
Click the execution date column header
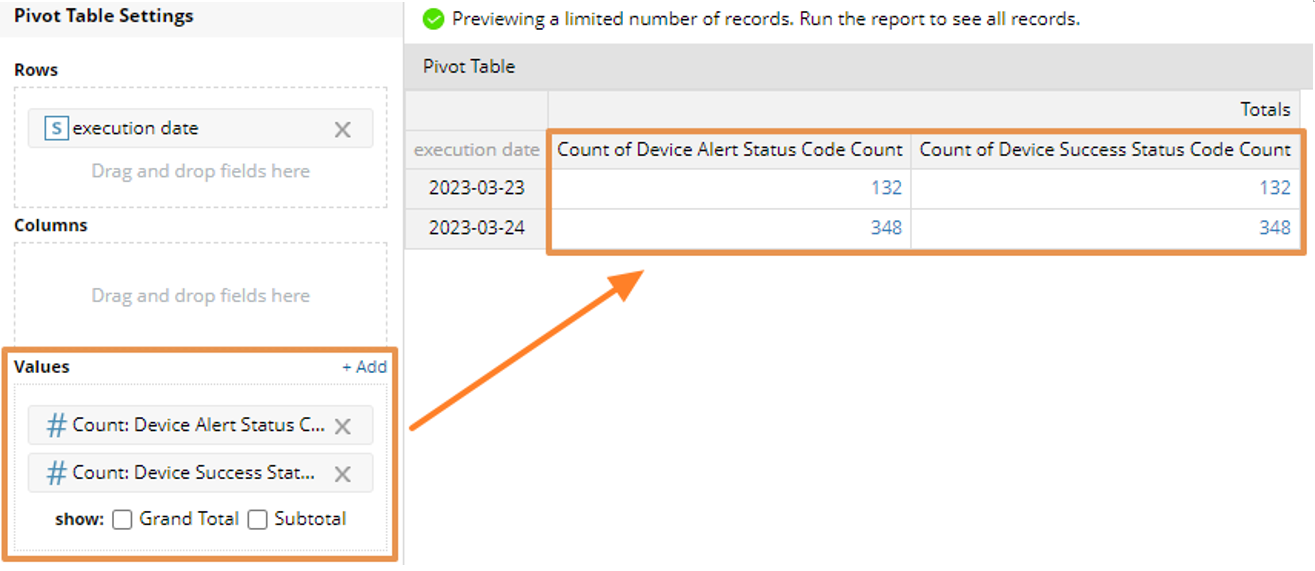pos(477,149)
